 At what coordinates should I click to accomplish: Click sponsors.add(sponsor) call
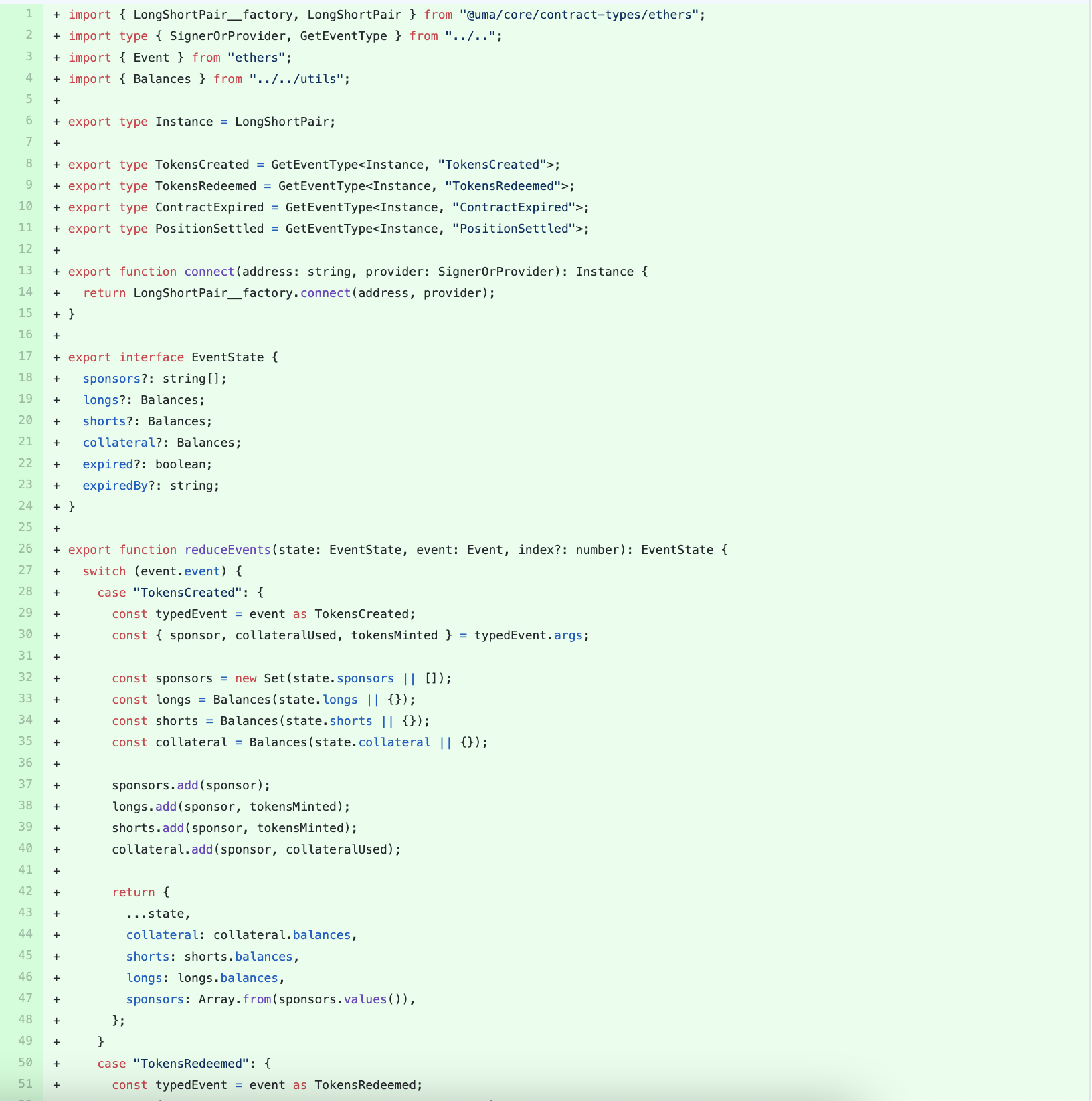(191, 785)
